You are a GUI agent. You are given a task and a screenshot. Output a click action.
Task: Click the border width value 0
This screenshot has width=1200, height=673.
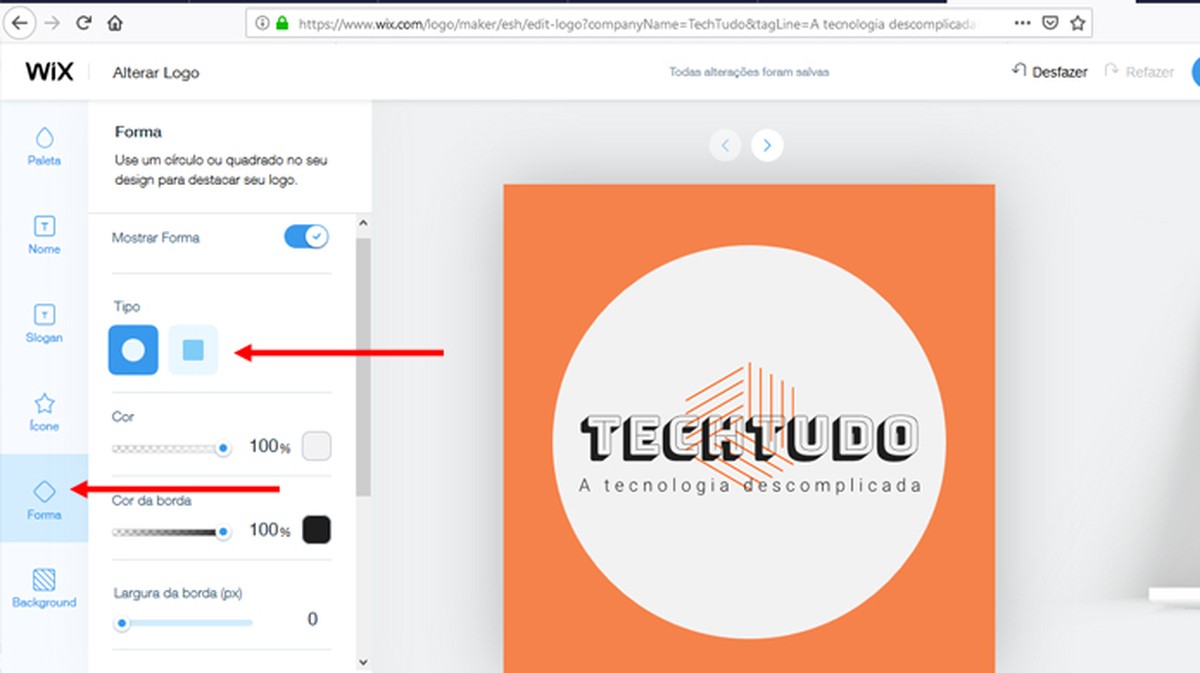pos(312,619)
